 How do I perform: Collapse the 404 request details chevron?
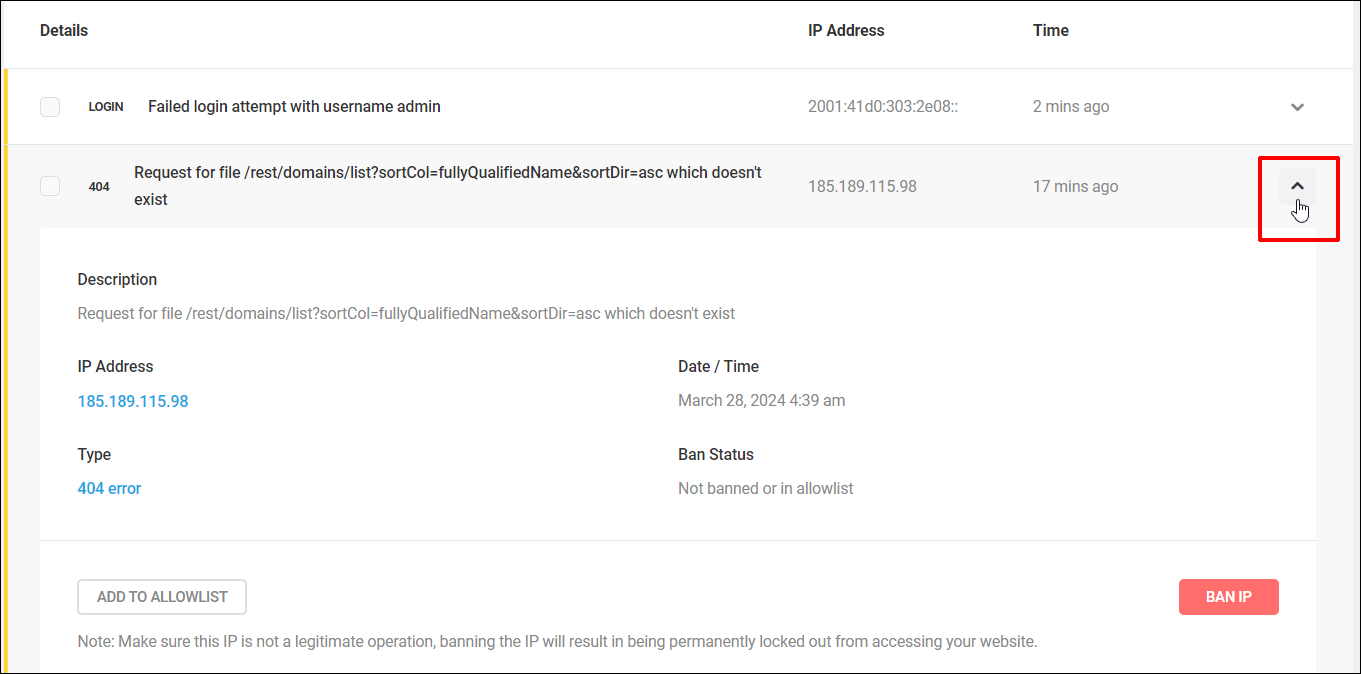[1297, 186]
